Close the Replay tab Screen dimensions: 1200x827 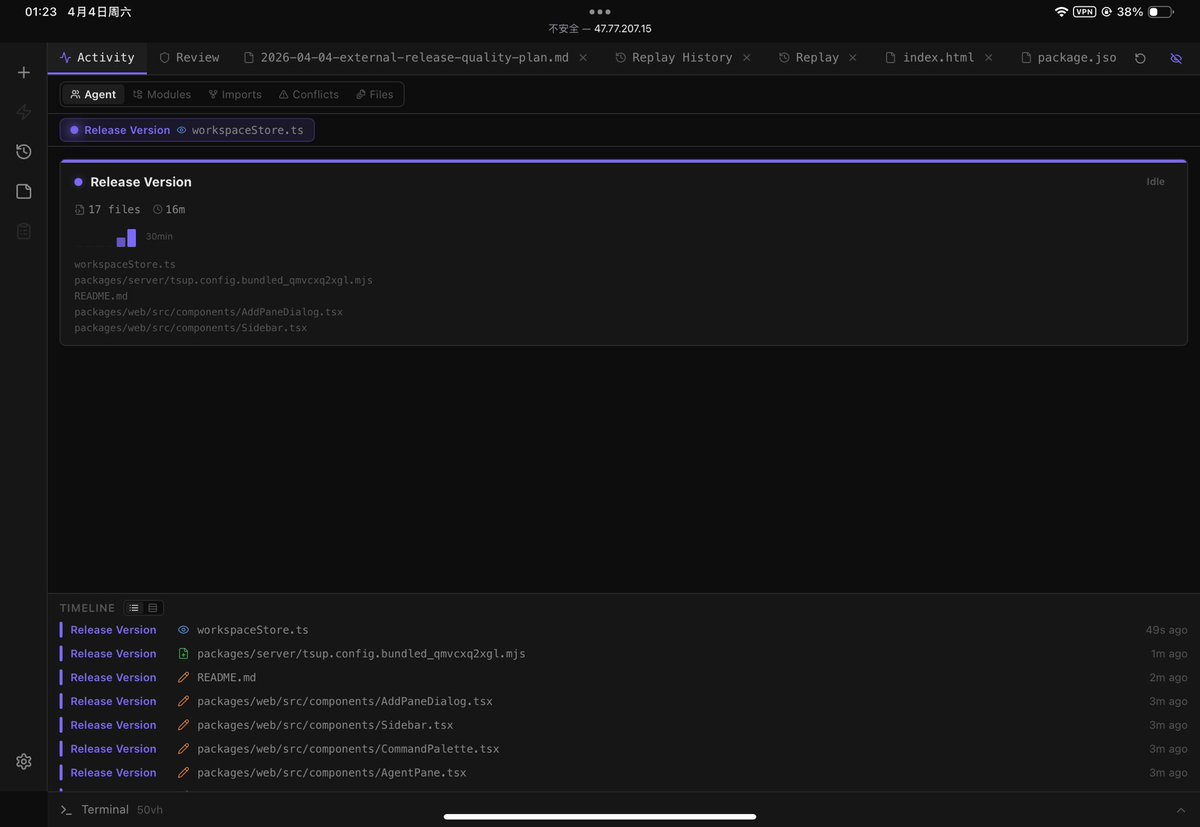[x=853, y=58]
